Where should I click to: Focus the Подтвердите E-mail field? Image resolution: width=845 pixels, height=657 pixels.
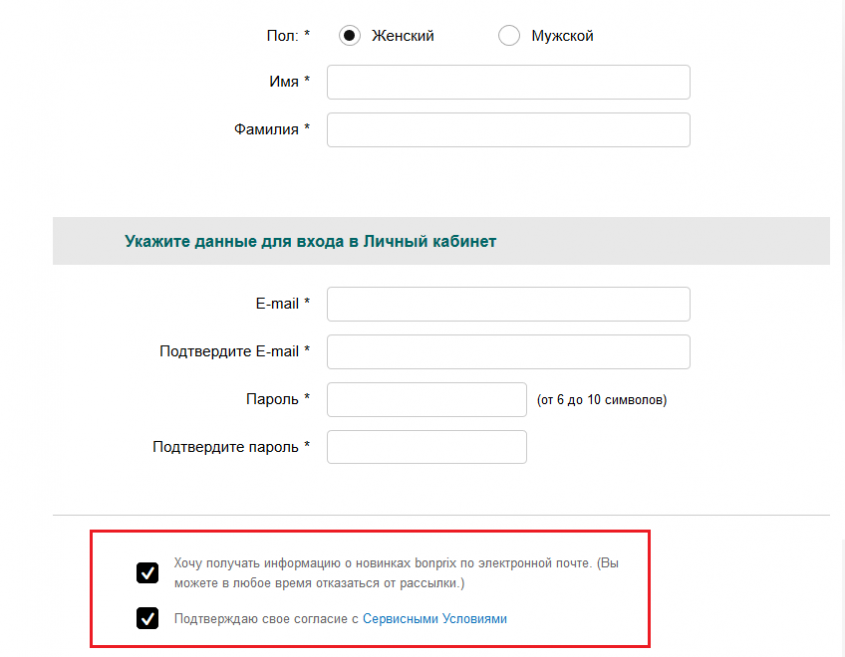click(x=508, y=352)
